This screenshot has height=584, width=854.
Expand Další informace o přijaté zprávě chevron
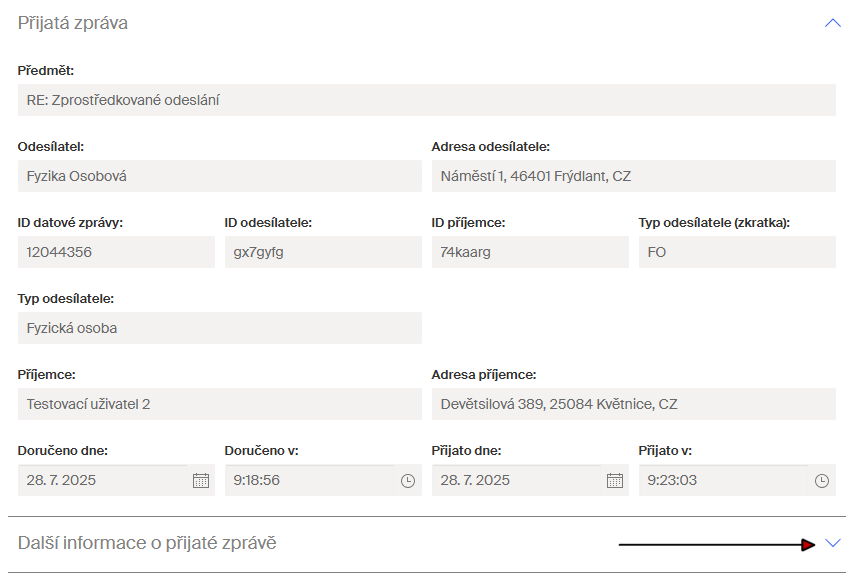coord(834,543)
